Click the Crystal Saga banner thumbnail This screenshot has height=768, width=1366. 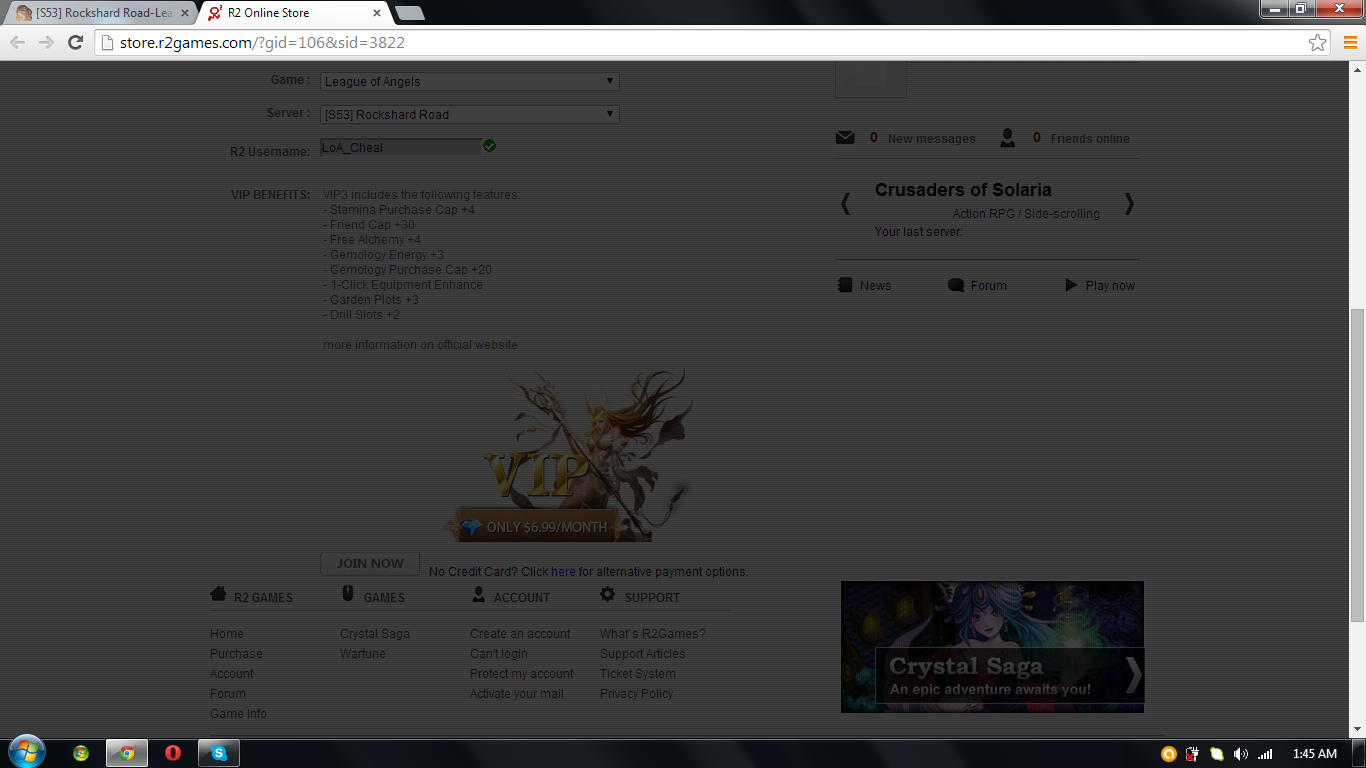pyautogui.click(x=991, y=647)
